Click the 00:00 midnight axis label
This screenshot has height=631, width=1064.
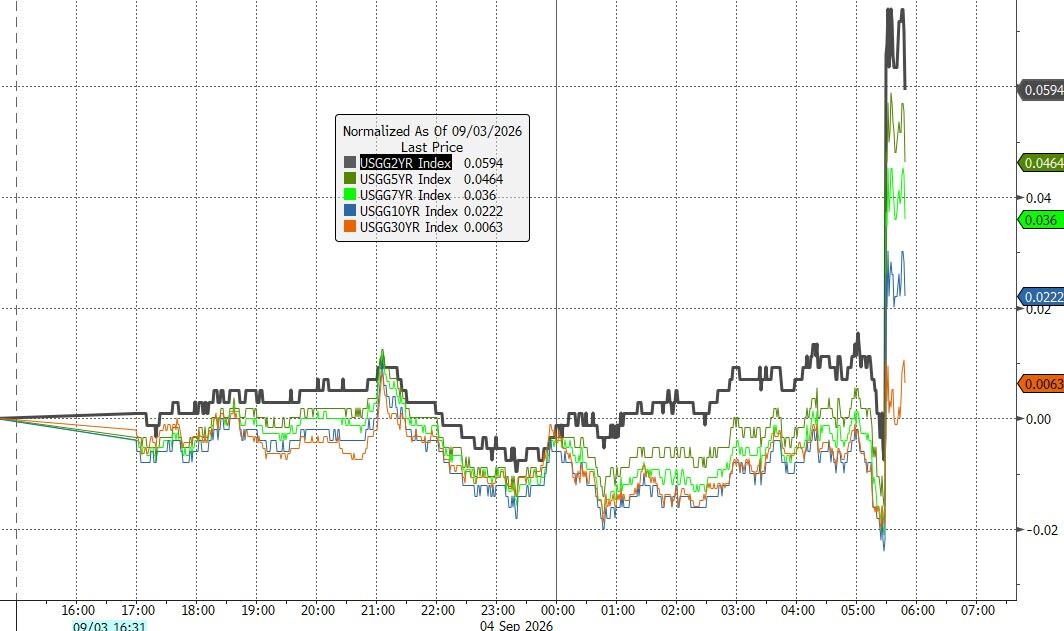pyautogui.click(x=557, y=610)
